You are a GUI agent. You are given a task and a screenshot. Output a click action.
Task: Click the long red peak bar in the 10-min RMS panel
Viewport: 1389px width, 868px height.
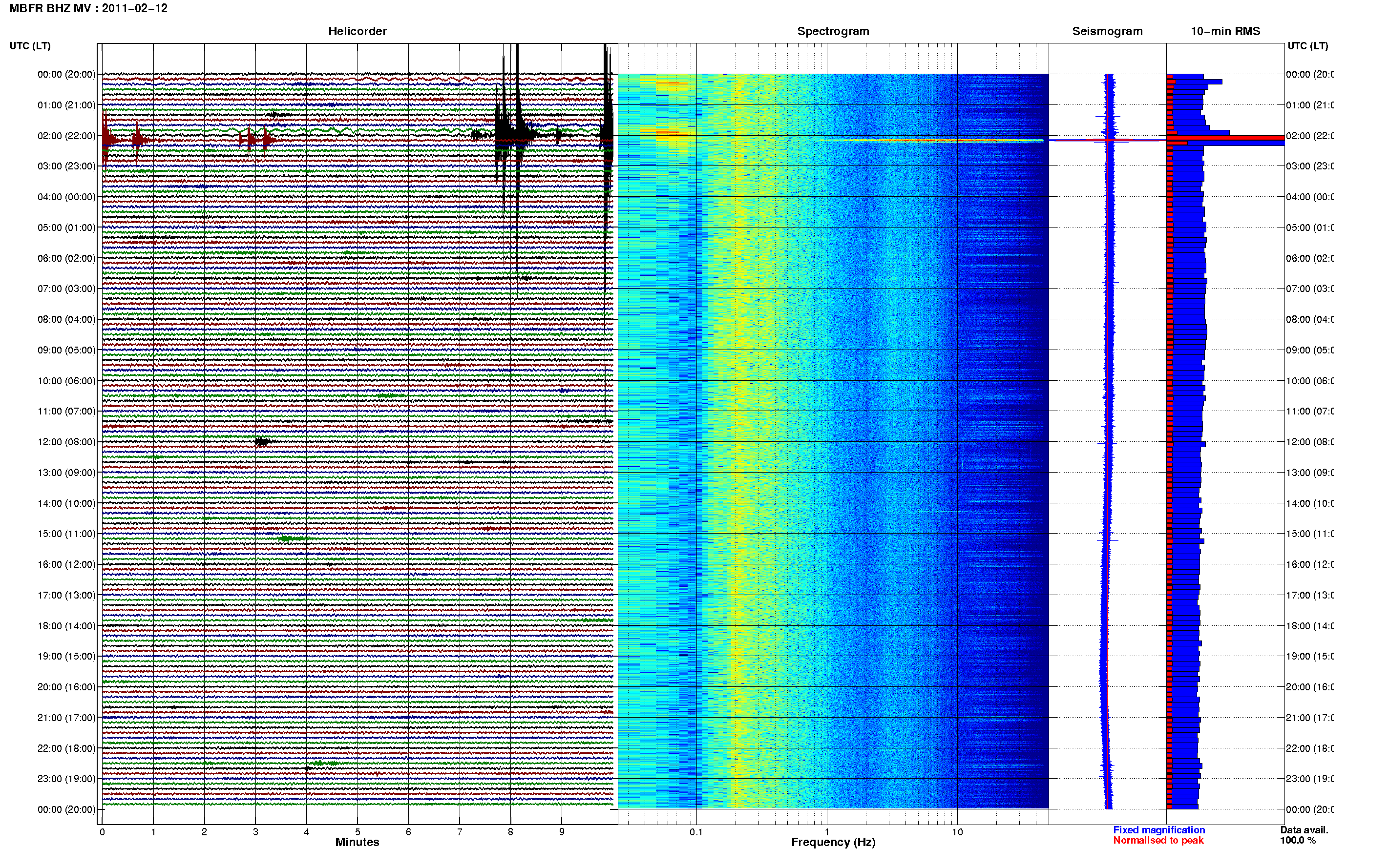(1225, 138)
